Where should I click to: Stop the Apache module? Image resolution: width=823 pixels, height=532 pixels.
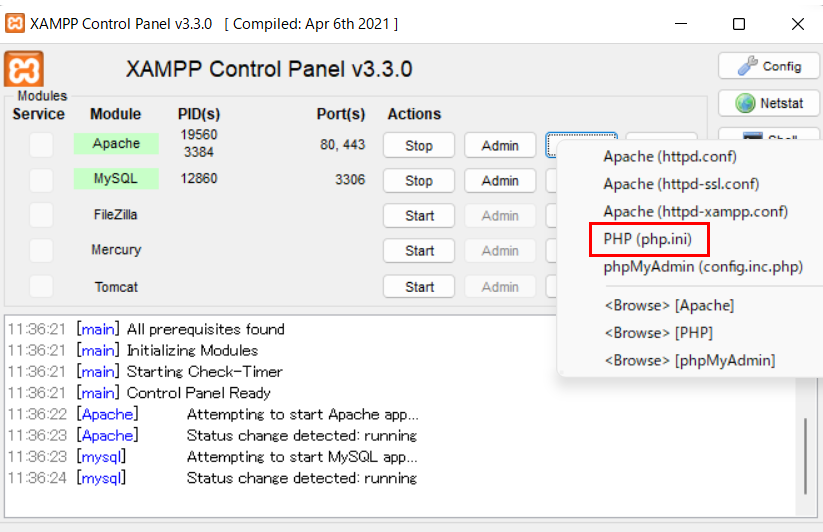[x=419, y=145]
